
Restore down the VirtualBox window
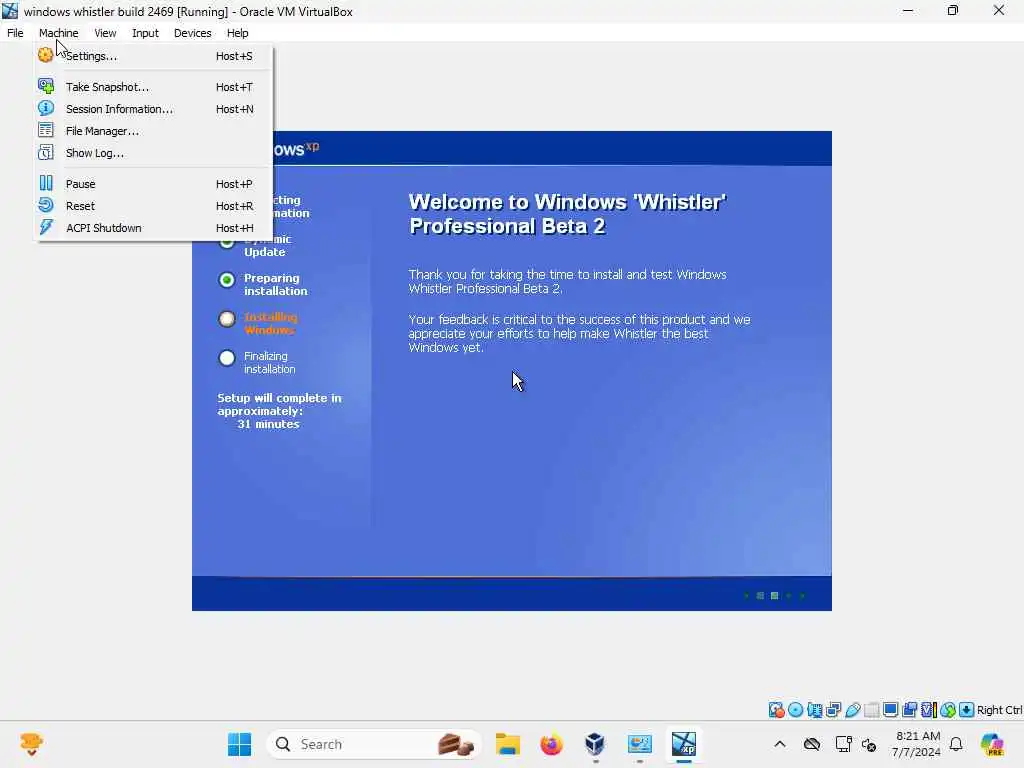coord(953,10)
